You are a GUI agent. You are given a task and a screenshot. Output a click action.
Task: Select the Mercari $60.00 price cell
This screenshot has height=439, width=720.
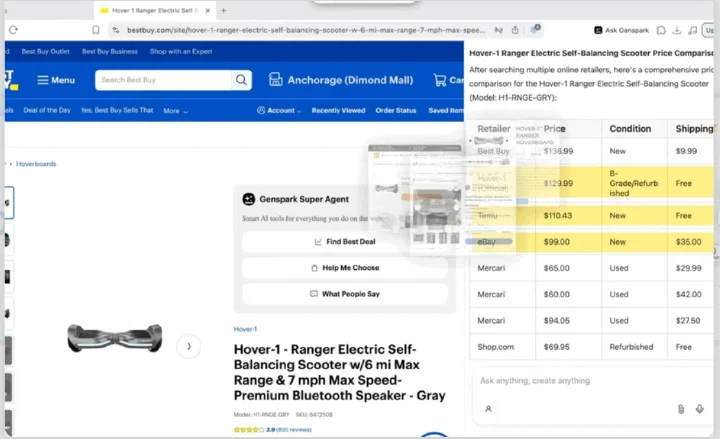[x=568, y=294]
